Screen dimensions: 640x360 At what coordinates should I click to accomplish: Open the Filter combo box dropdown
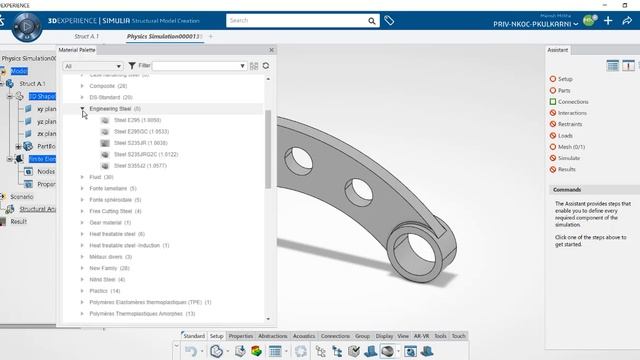(x=242, y=66)
